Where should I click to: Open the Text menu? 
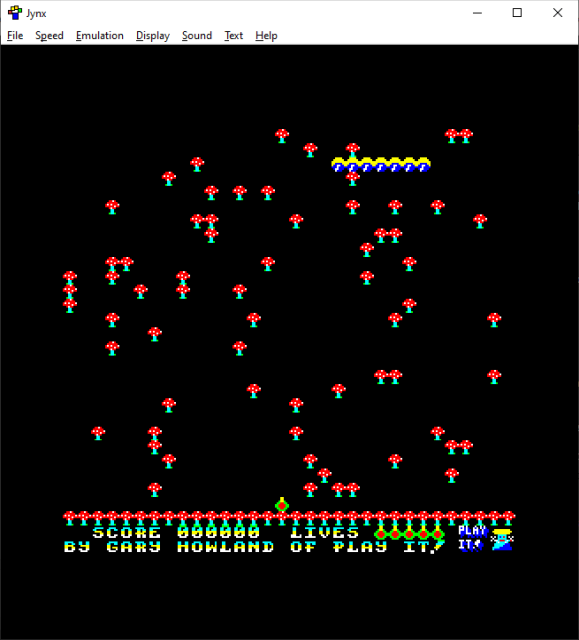(x=234, y=36)
